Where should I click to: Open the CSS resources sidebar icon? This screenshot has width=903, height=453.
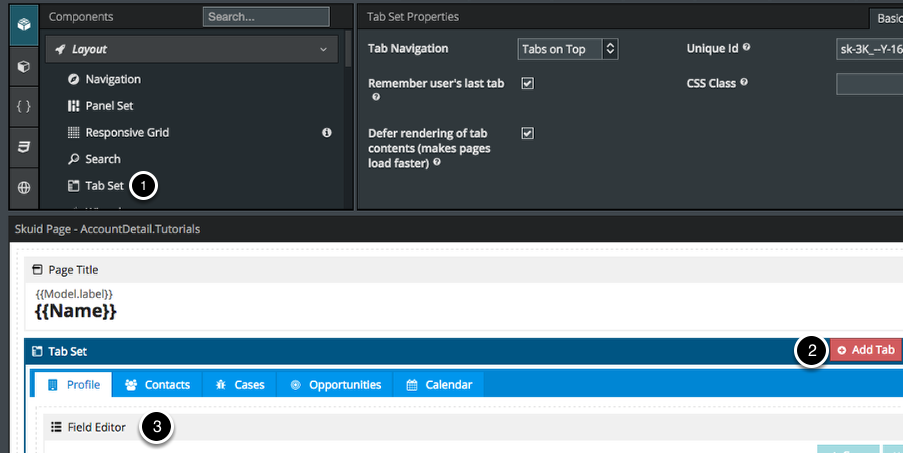24,147
